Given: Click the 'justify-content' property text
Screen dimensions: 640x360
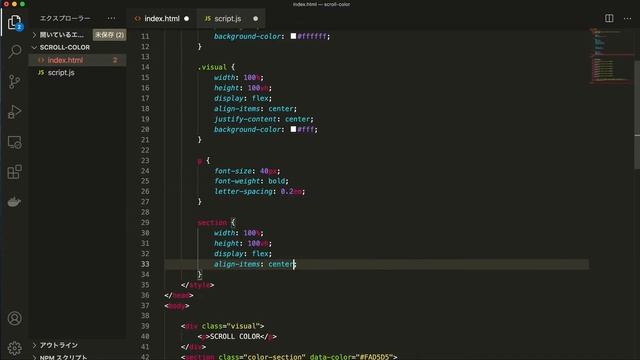Looking at the screenshot, I should pyautogui.click(x=245, y=119).
